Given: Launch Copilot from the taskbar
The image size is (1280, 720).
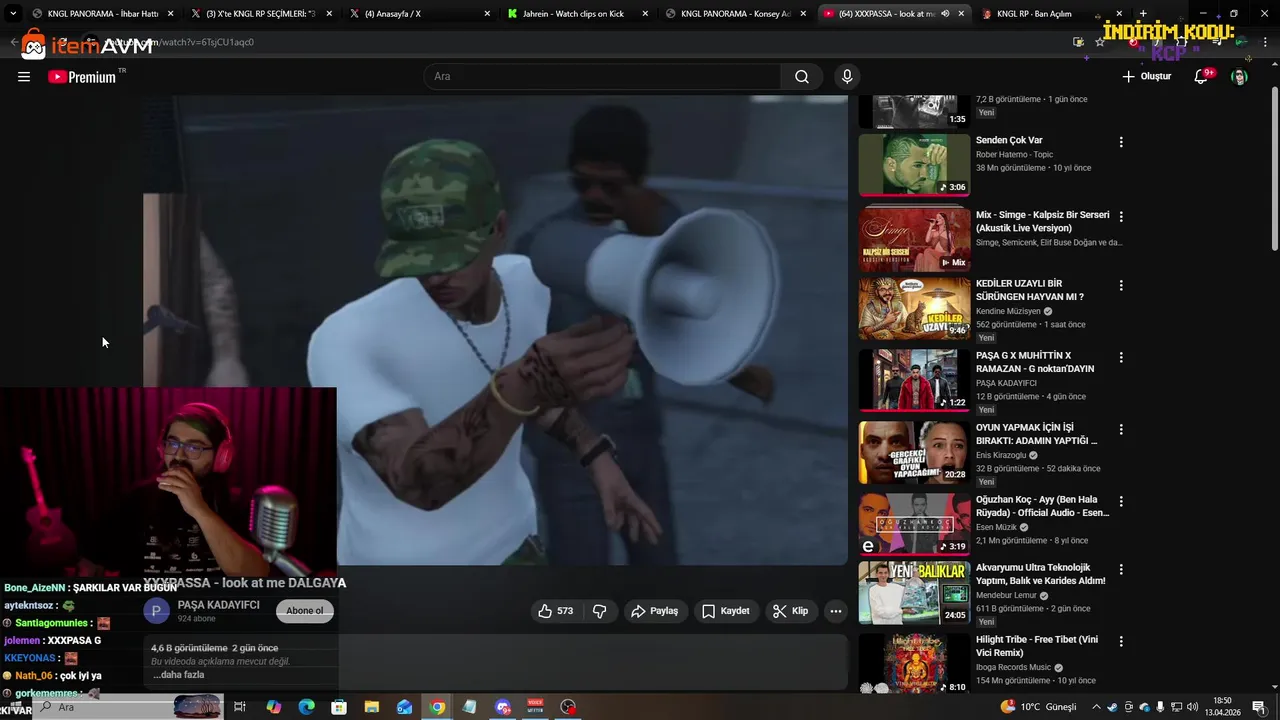Looking at the screenshot, I should 273,707.
